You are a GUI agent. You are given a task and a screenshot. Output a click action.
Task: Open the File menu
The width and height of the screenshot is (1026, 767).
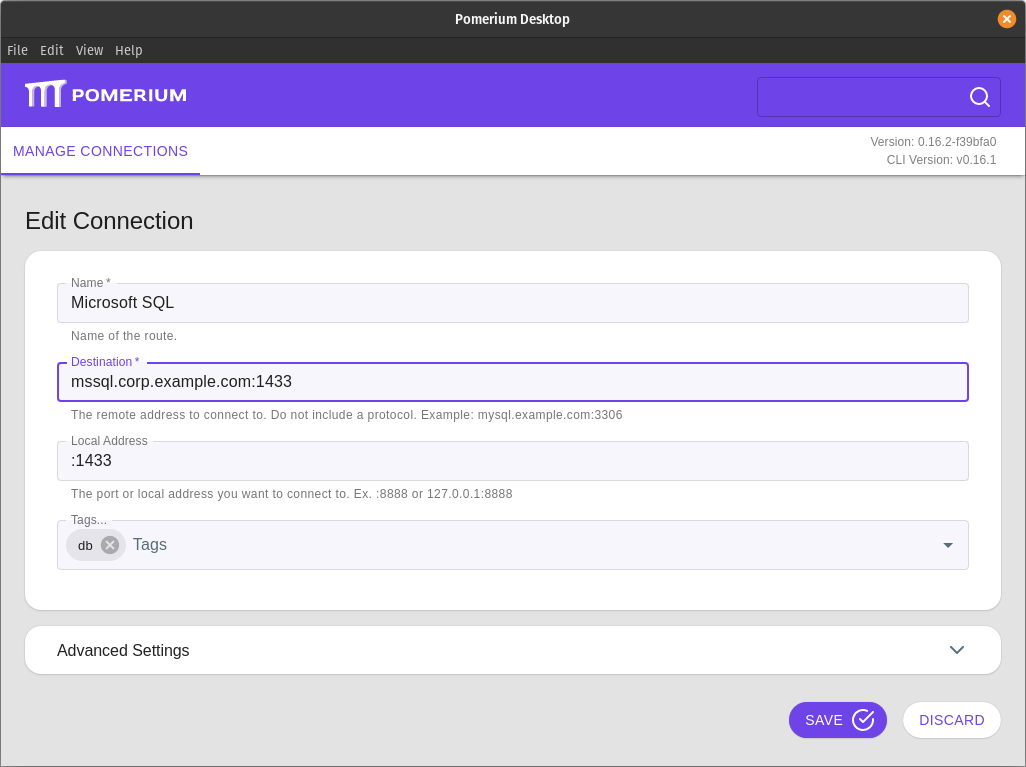[x=17, y=50]
